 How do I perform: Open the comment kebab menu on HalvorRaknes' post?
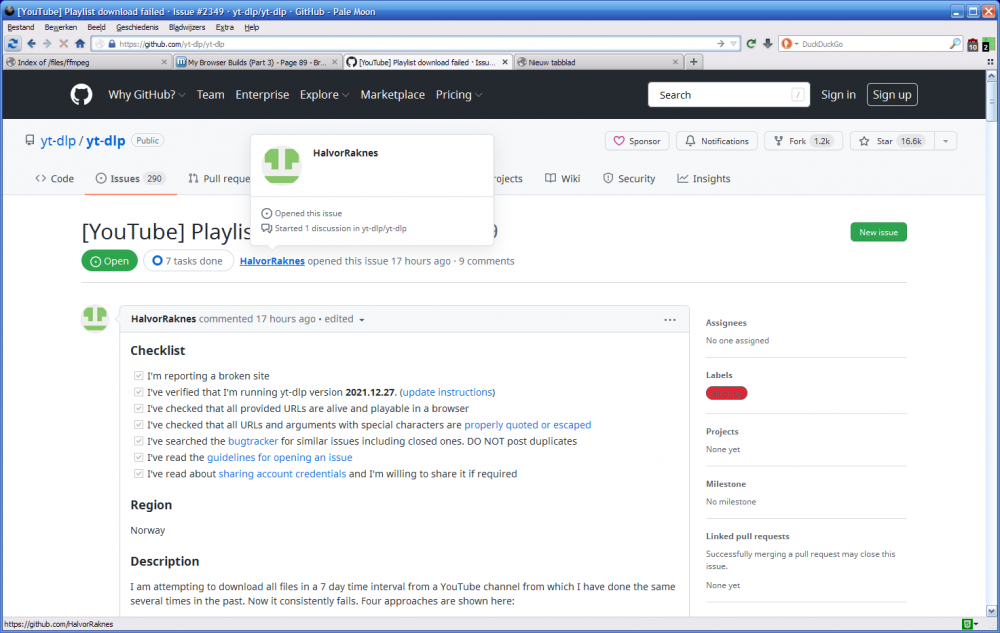669,319
